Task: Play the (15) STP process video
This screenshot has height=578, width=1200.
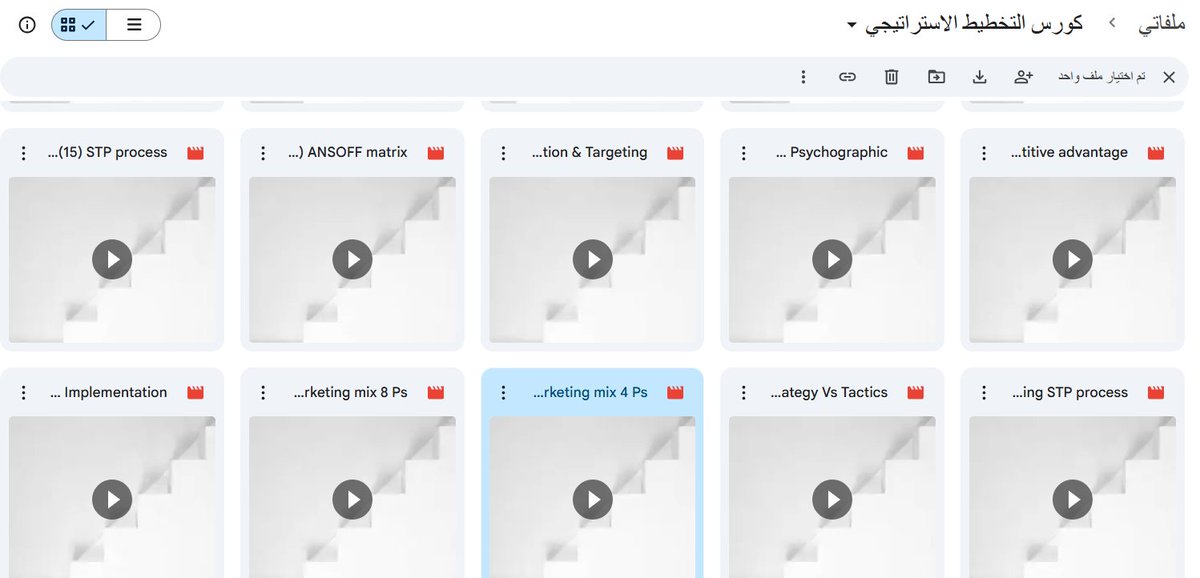Action: (112, 260)
